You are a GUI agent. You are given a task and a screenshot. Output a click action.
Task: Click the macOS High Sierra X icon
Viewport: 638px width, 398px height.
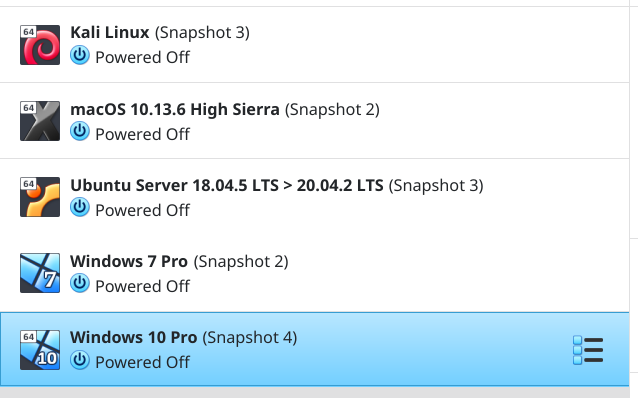(x=40, y=121)
